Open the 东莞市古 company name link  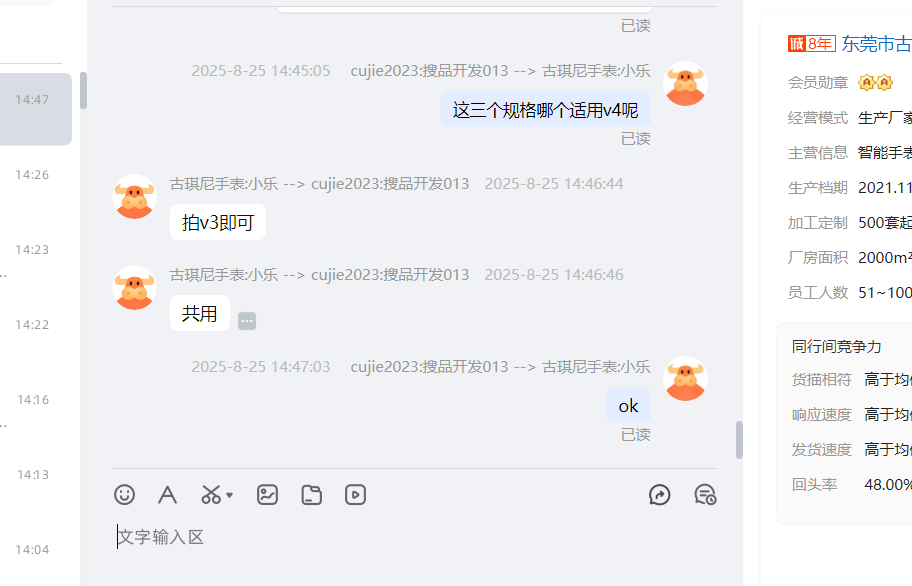(877, 44)
